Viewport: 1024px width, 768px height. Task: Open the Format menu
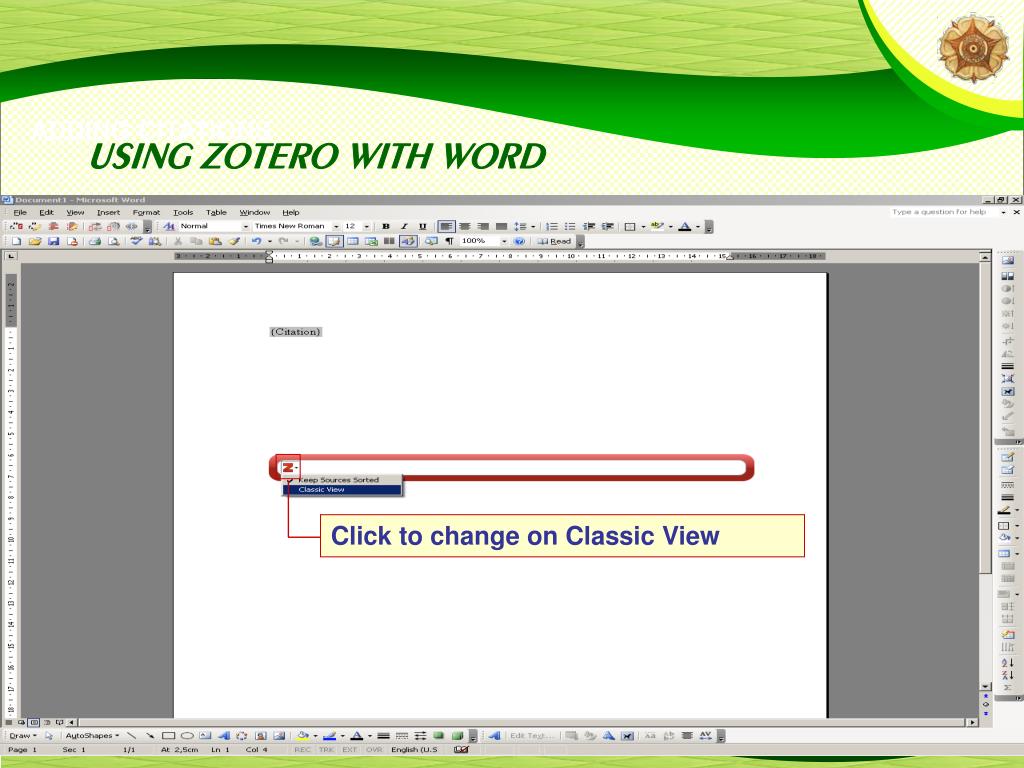pos(146,213)
